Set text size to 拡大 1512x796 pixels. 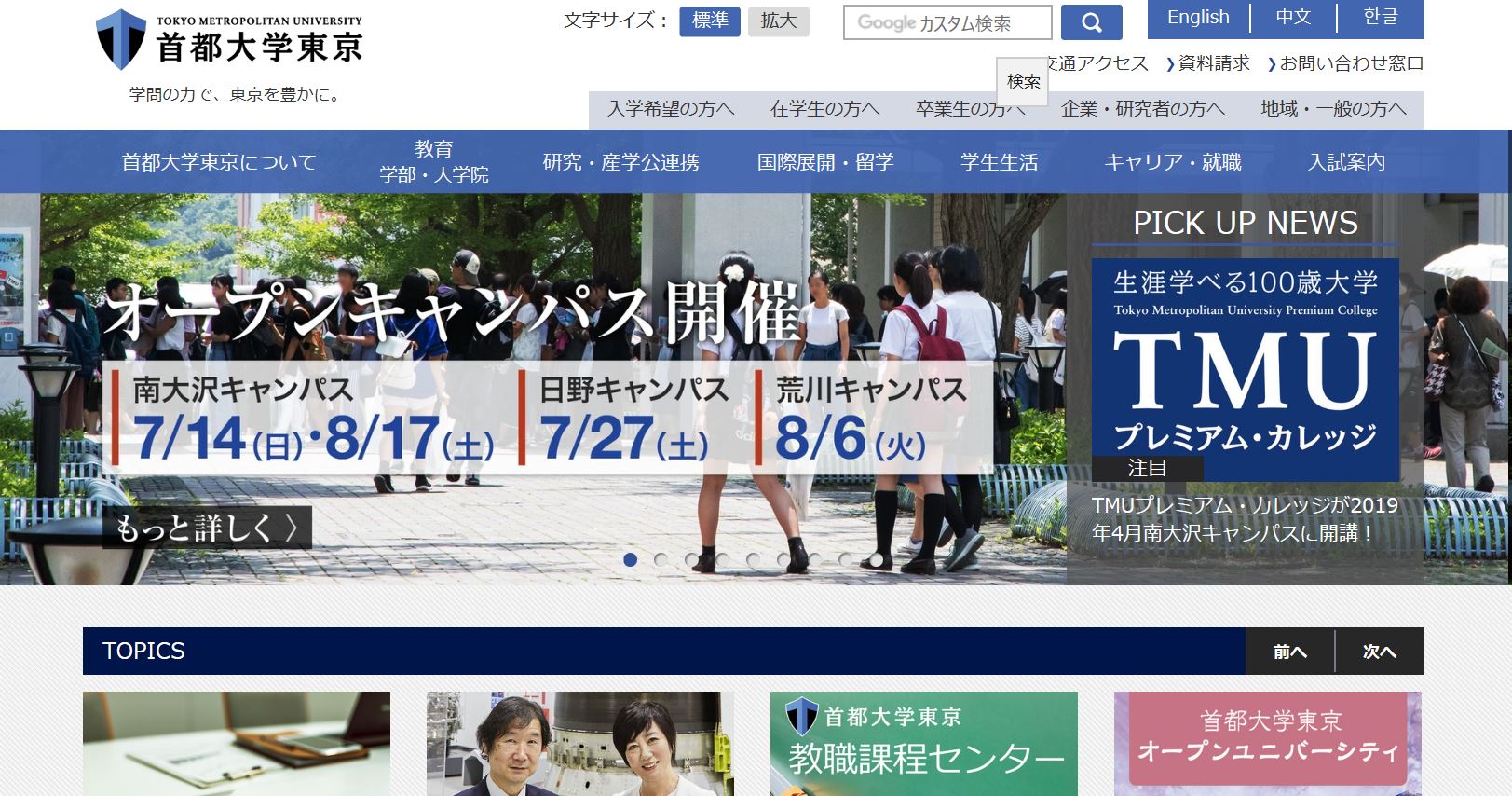778,21
